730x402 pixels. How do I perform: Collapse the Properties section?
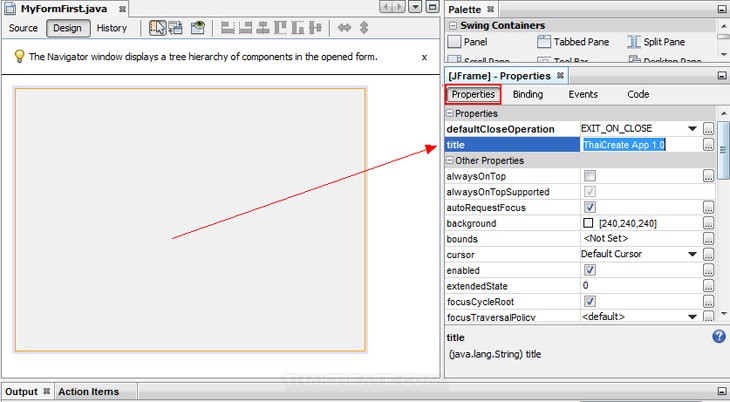click(450, 113)
